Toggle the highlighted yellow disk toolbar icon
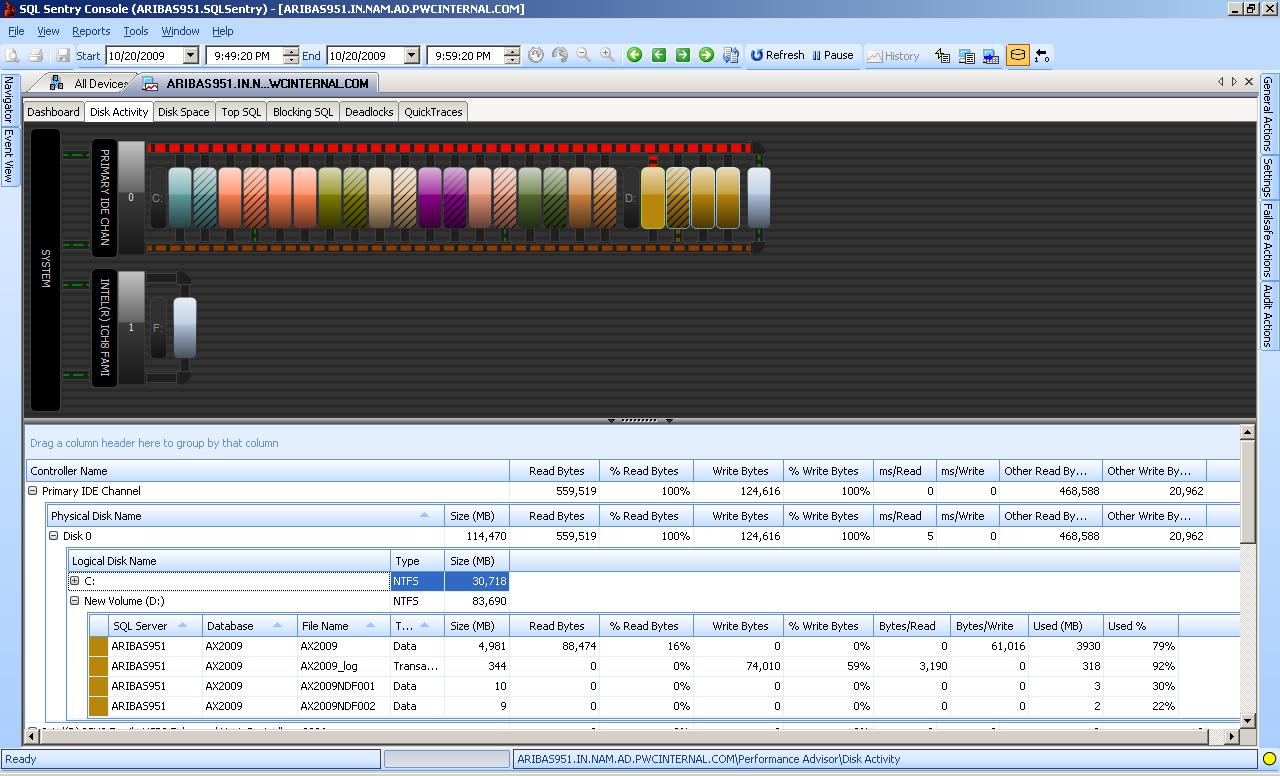The height and width of the screenshot is (776, 1280). [1017, 55]
